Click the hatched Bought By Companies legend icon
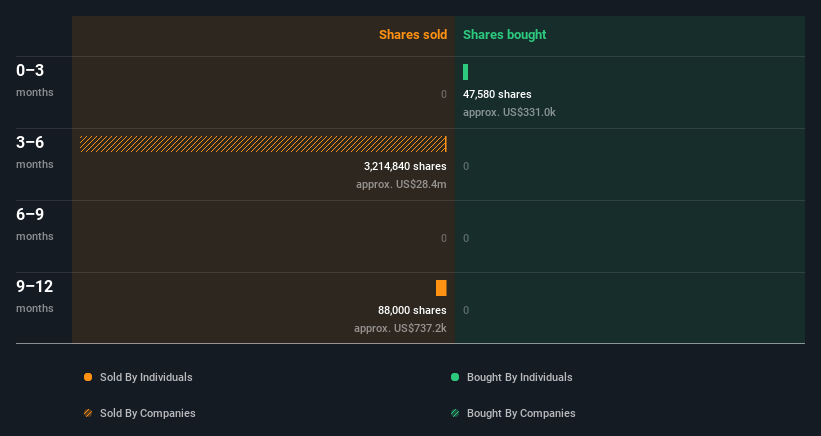Image resolution: width=821 pixels, height=436 pixels. [455, 413]
